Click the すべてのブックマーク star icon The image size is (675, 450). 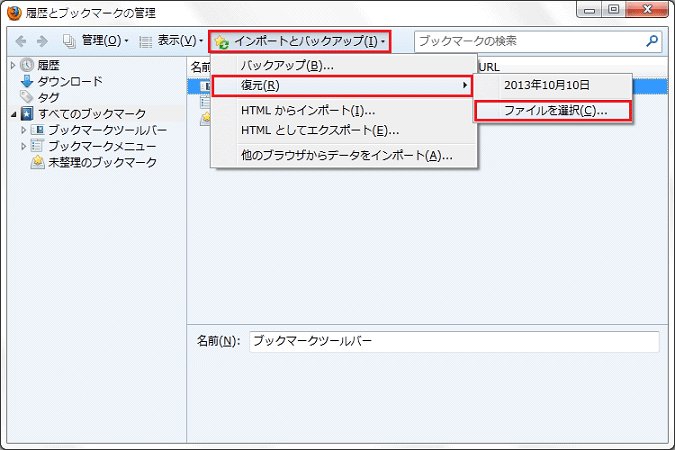pos(27,114)
